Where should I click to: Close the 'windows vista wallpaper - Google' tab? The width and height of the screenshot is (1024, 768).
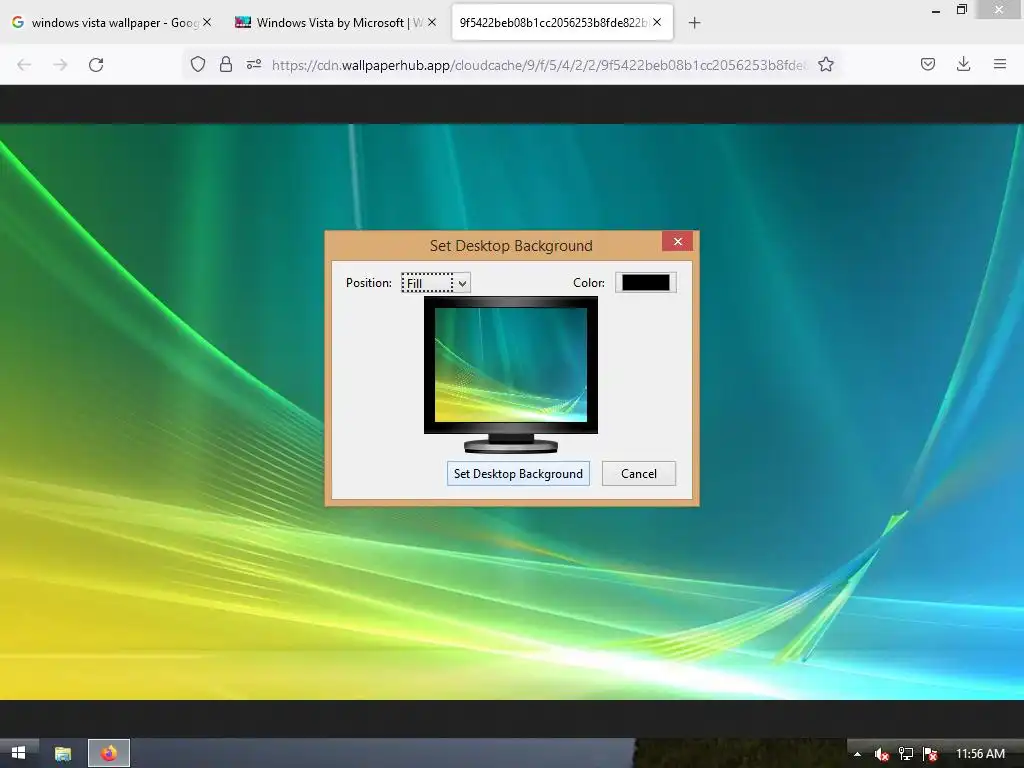(x=207, y=22)
